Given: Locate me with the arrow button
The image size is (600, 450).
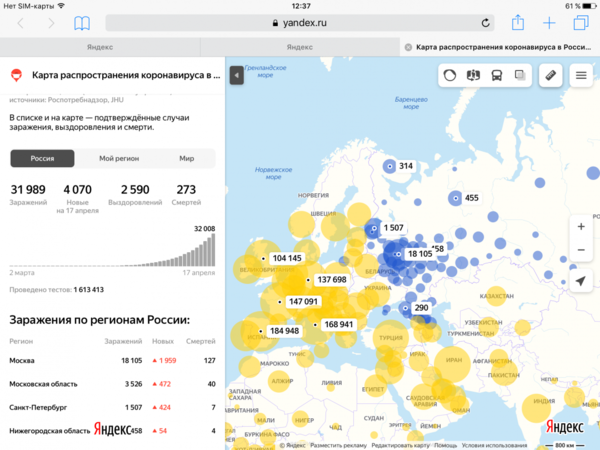Looking at the screenshot, I should [581, 281].
